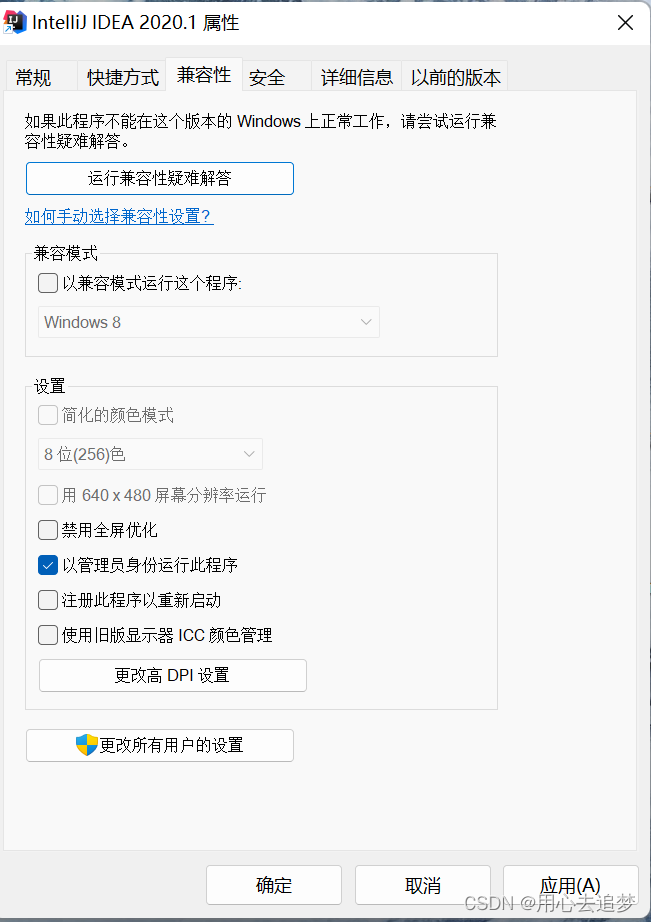Enable 注册此程序以重新启动
651x922 pixels.
click(47, 600)
